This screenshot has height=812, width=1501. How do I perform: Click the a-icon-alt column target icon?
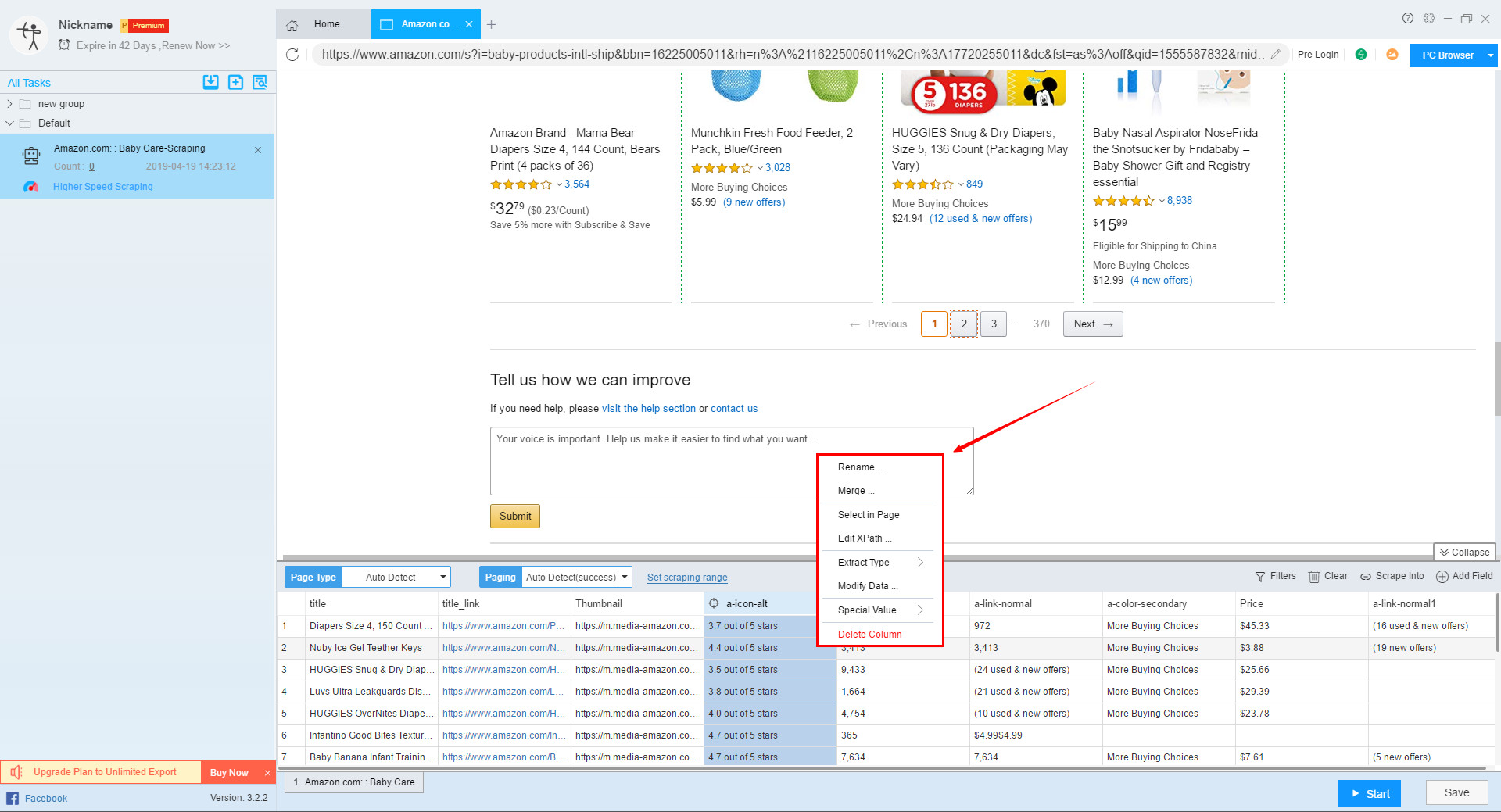714,603
